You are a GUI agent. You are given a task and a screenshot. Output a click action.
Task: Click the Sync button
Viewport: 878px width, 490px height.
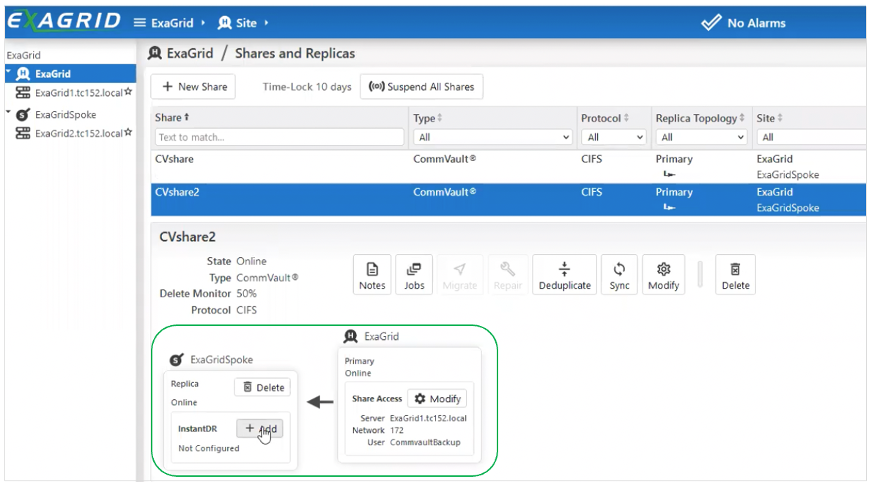tap(619, 275)
